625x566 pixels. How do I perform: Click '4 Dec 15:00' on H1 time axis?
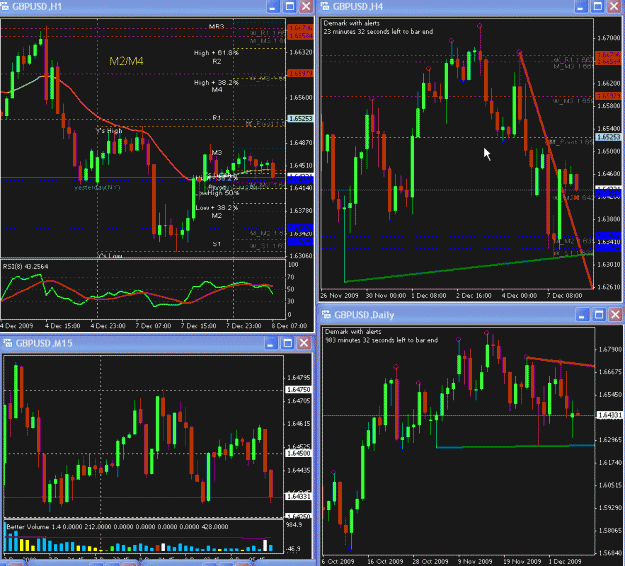tap(63, 326)
